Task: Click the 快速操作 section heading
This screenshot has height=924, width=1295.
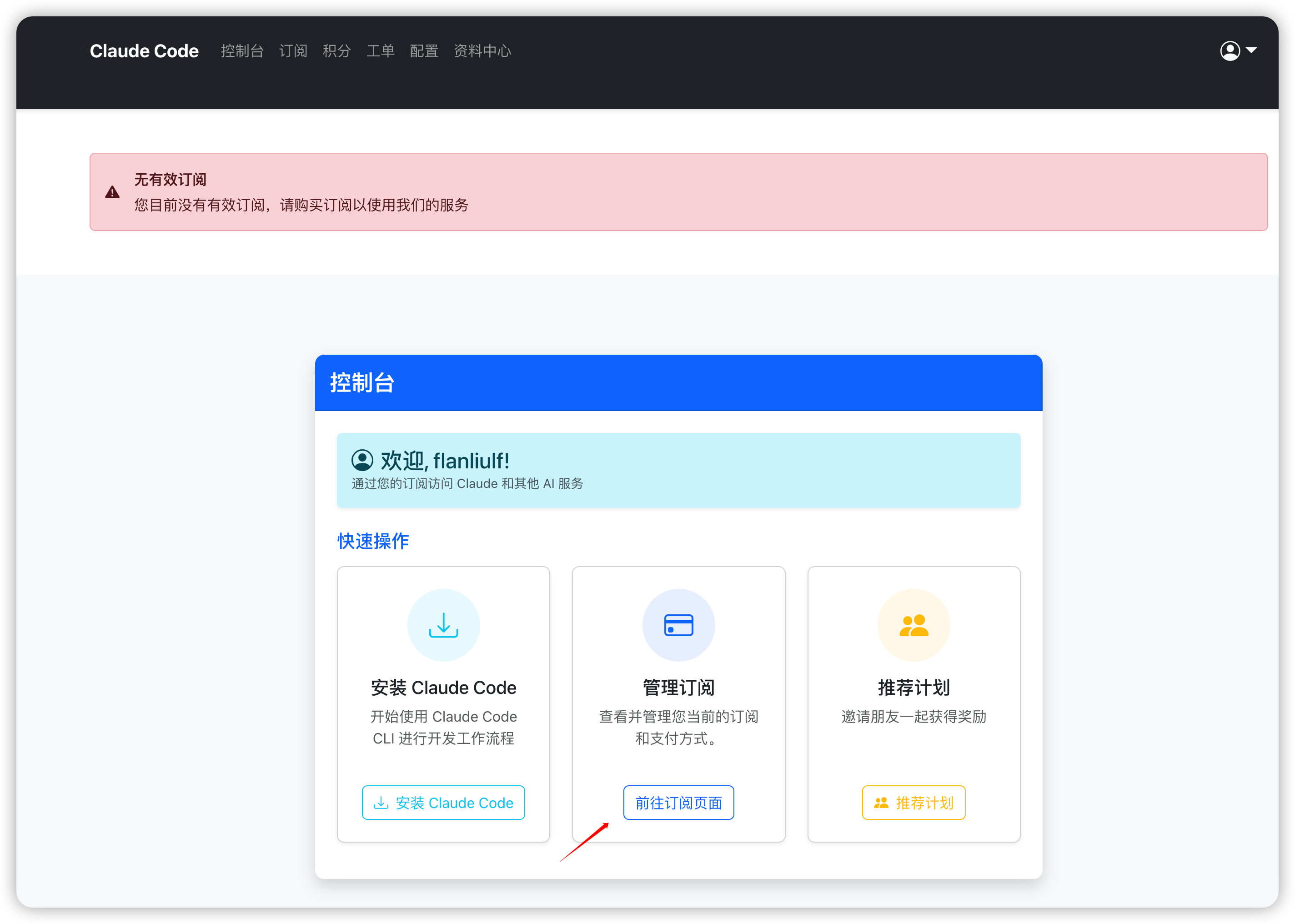Action: 373,541
